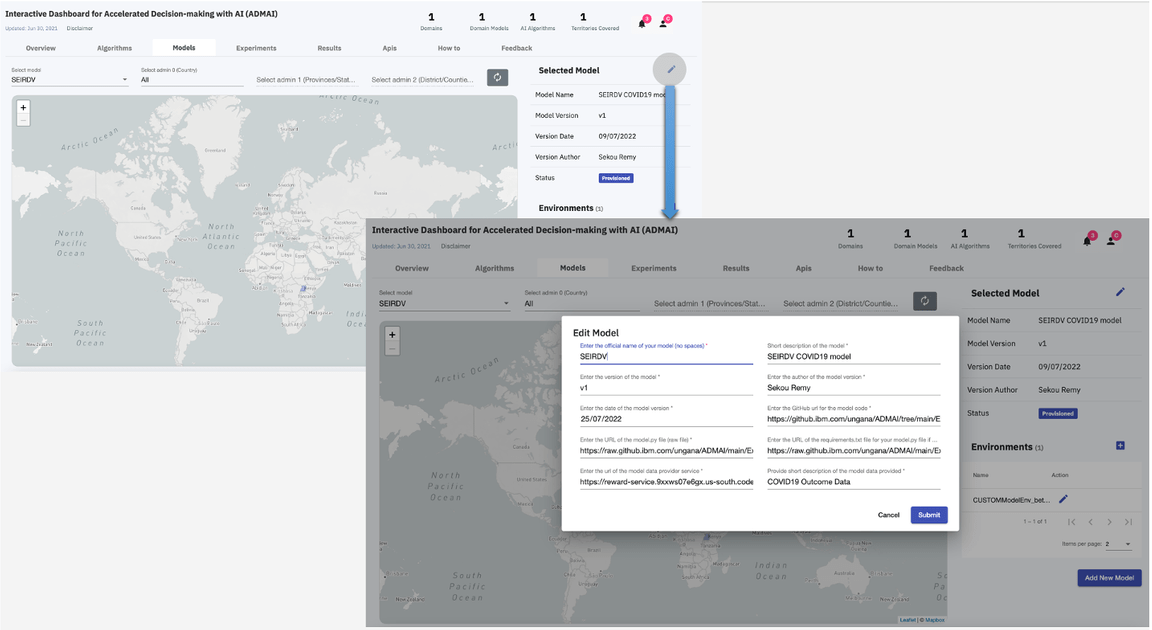Viewport: 1152px width, 630px height.
Task: Switch to Experiments tab in undimmed dashboard
Action: [x=256, y=48]
